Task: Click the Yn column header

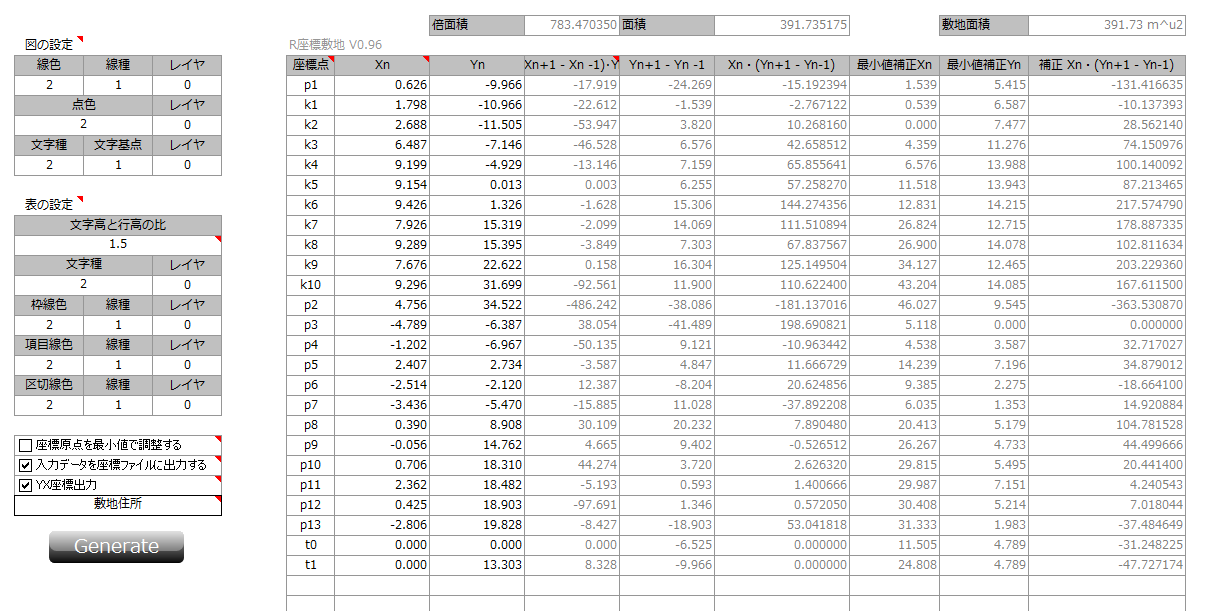Action: 477,65
